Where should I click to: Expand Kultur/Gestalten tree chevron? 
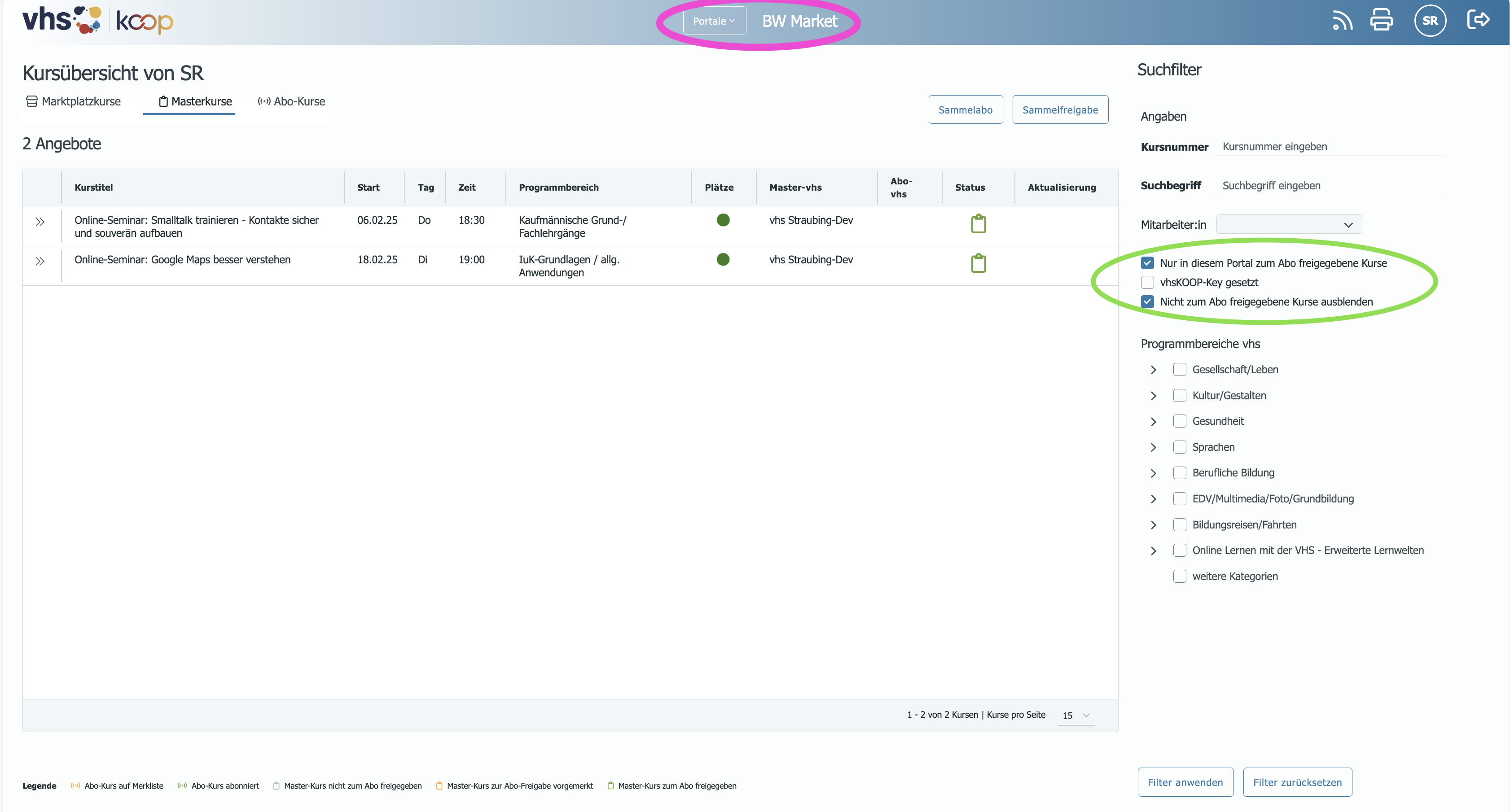pos(1153,396)
